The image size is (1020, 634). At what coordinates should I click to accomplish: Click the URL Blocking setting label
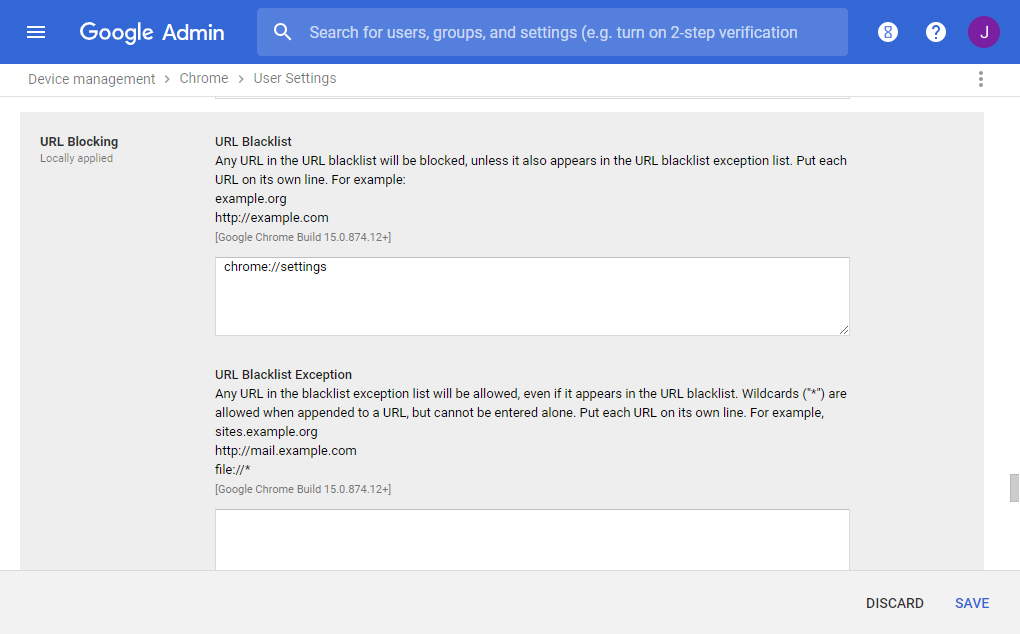(79, 142)
